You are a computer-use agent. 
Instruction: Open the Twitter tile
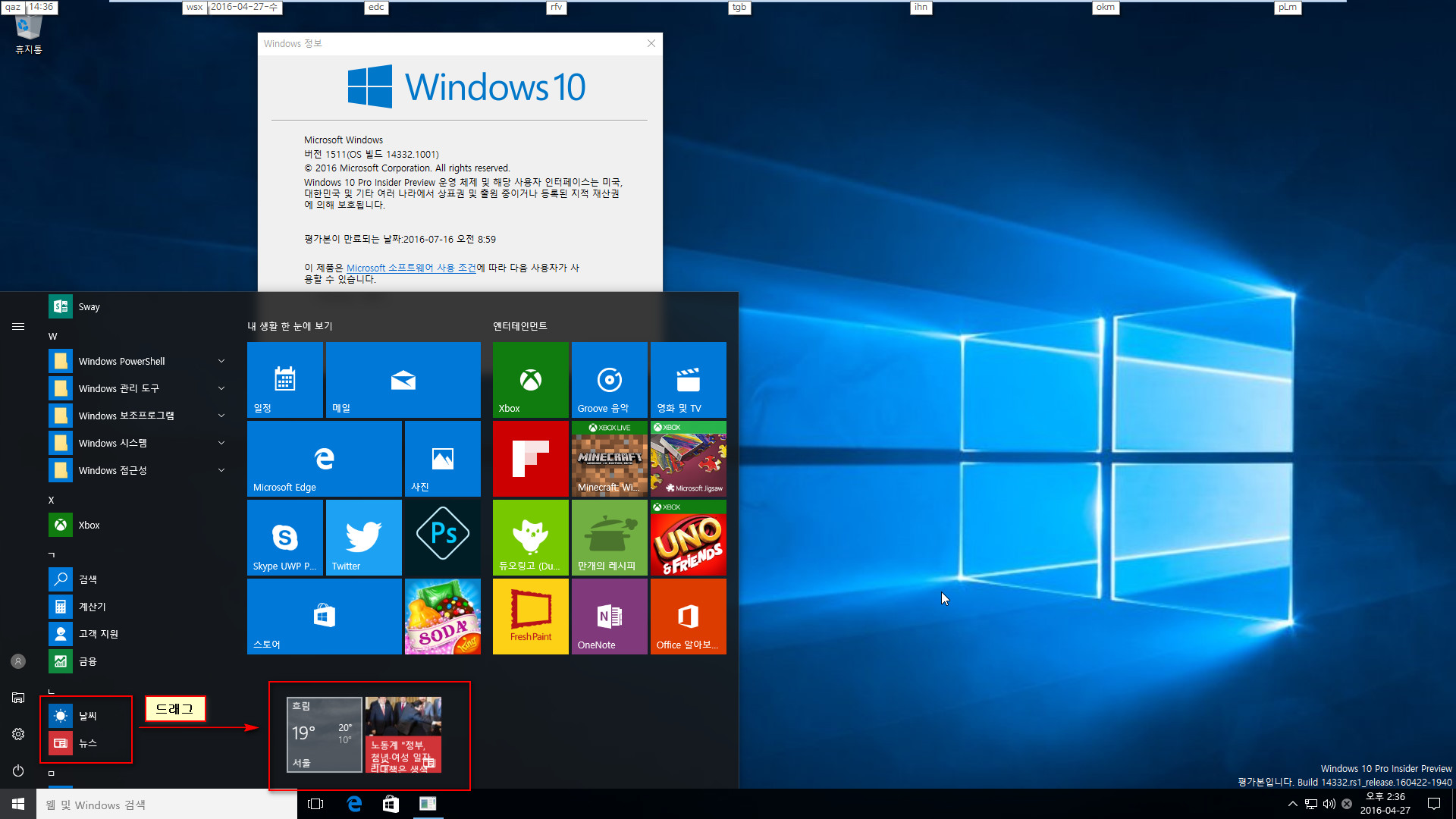364,538
